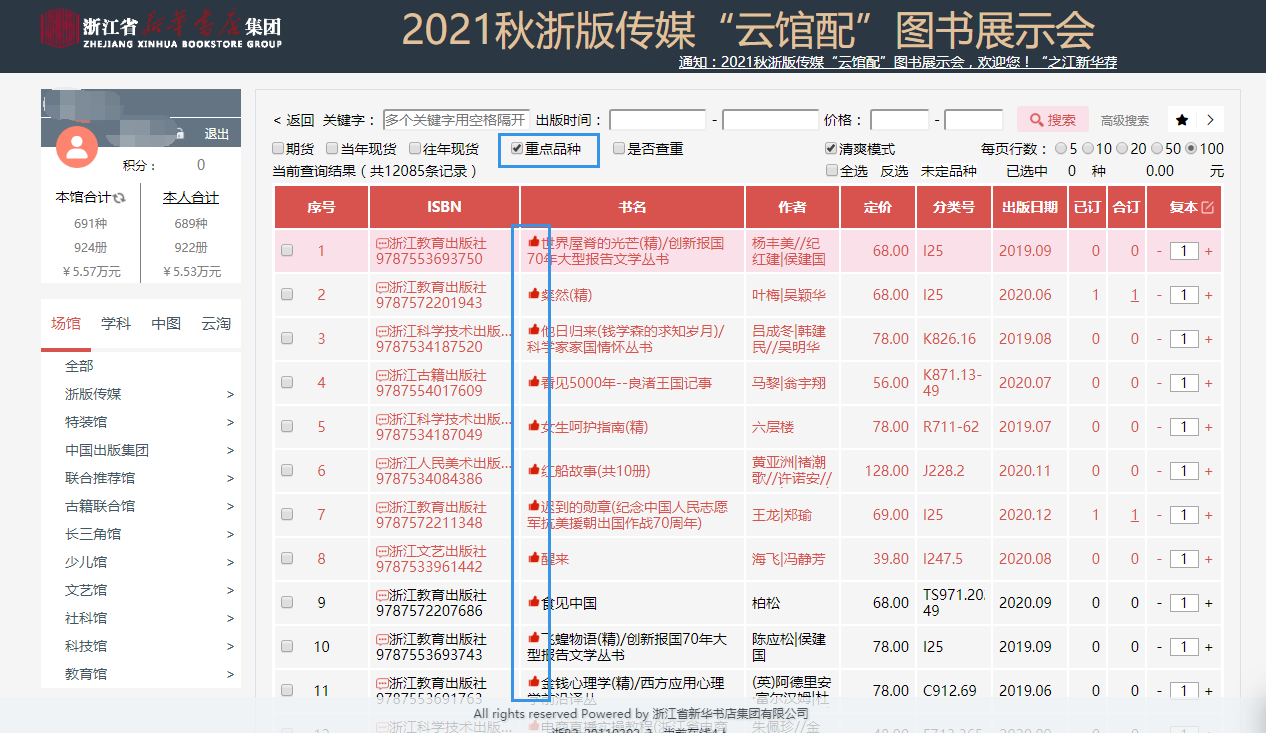This screenshot has height=733, width=1266.
Task: Increase copies for row 1 with plus
Action: click(1208, 251)
